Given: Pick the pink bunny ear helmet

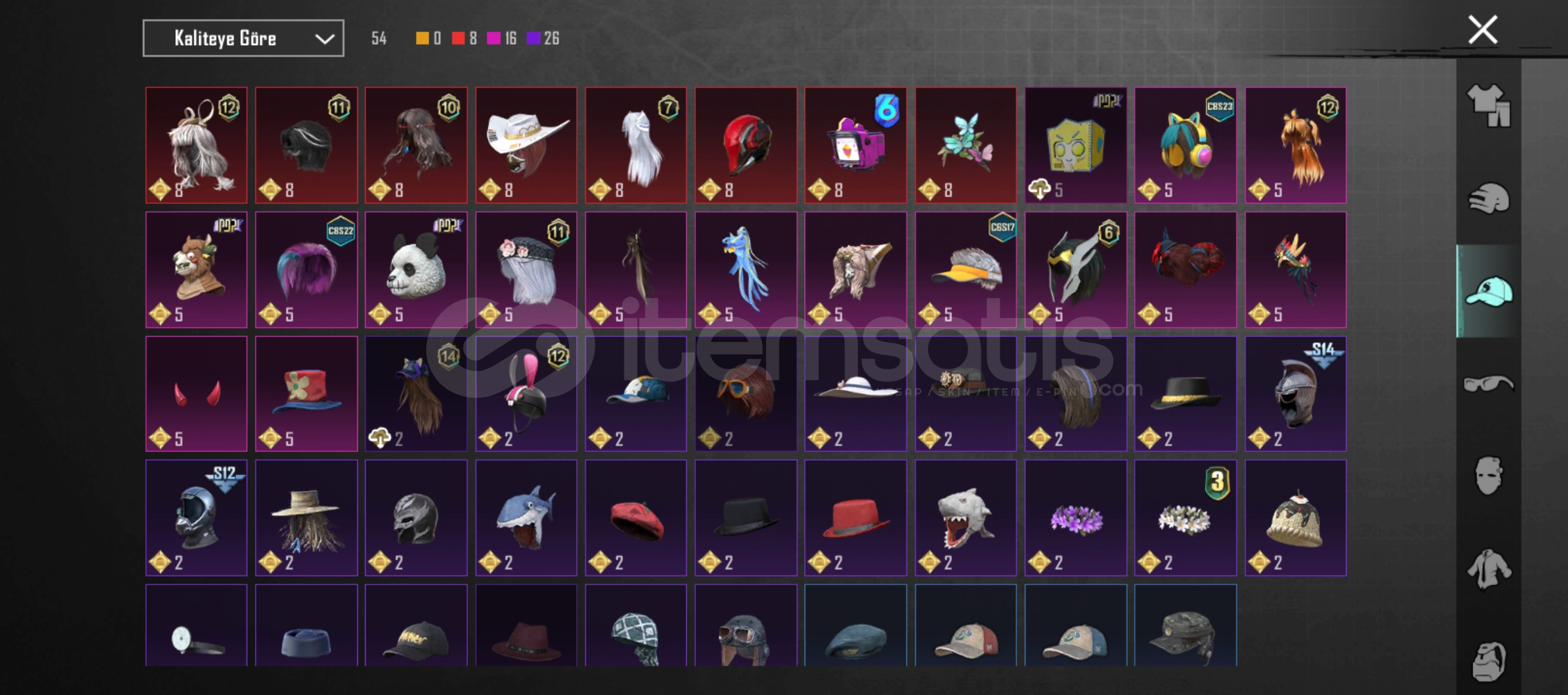Looking at the screenshot, I should (x=526, y=394).
